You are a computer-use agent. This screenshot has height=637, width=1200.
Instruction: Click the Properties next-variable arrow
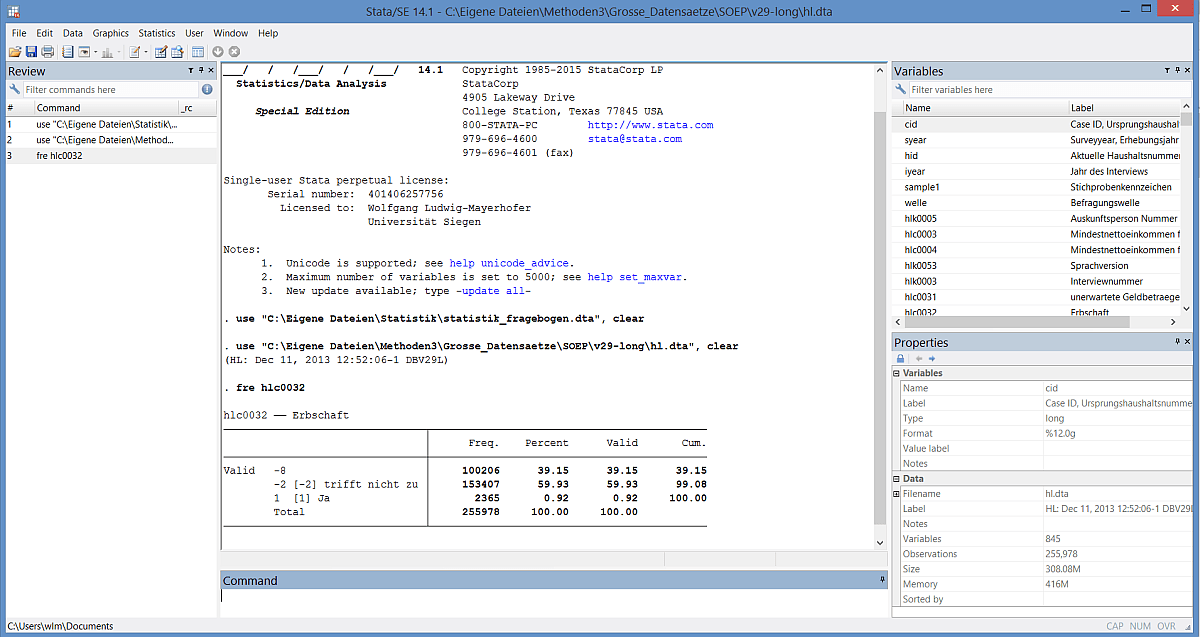(x=932, y=358)
